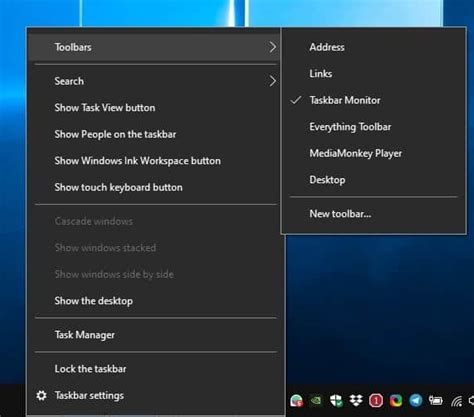Screen dimensions: 474x417
Task: Choose Show the desktop
Action: pos(156,301)
